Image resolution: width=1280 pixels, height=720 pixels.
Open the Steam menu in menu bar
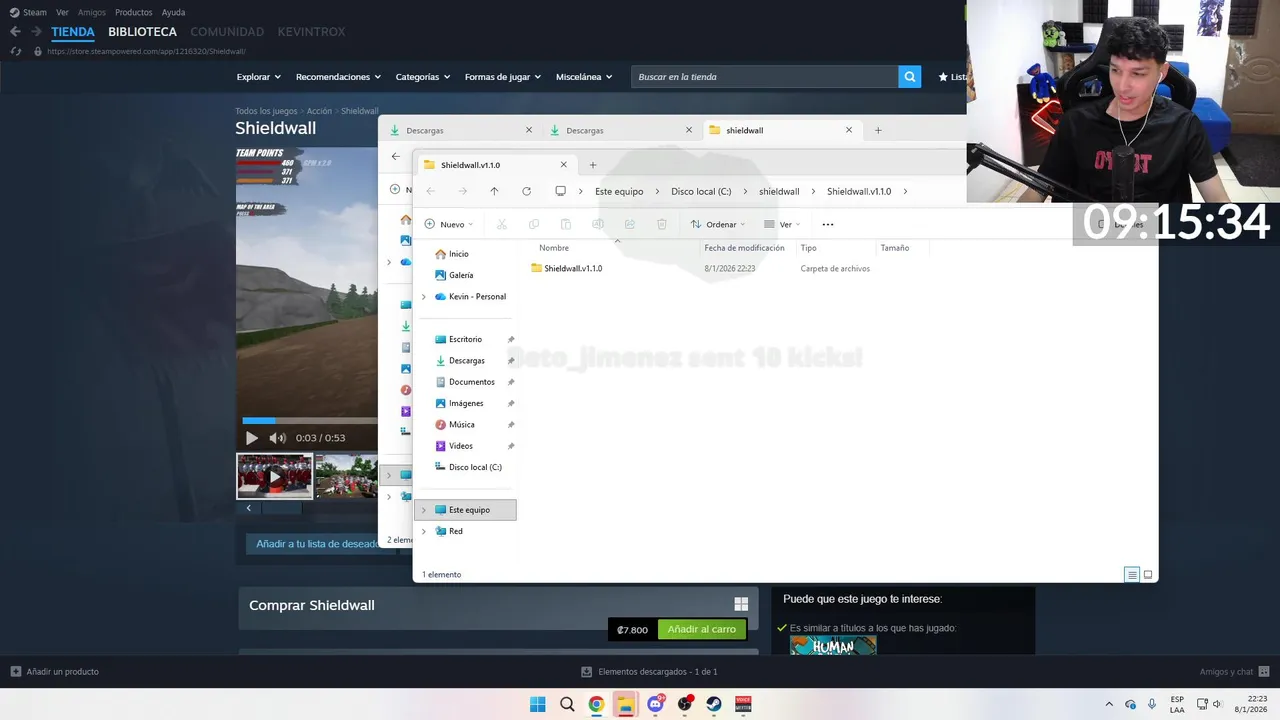point(28,12)
